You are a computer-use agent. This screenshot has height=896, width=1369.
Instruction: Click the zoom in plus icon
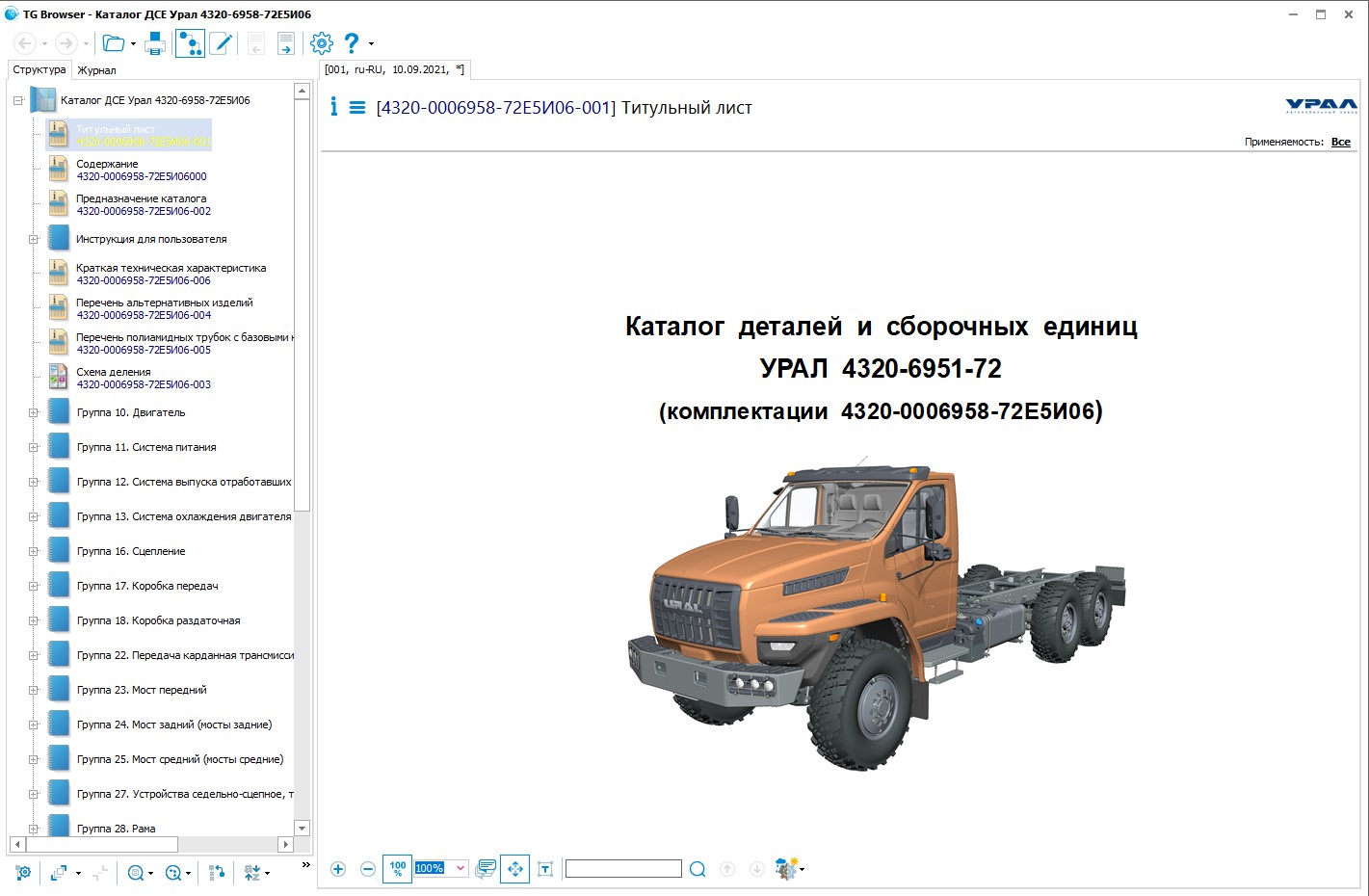(338, 869)
